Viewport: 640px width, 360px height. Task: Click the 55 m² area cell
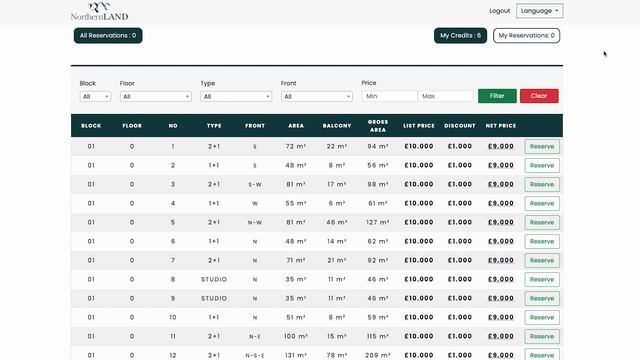coord(296,203)
